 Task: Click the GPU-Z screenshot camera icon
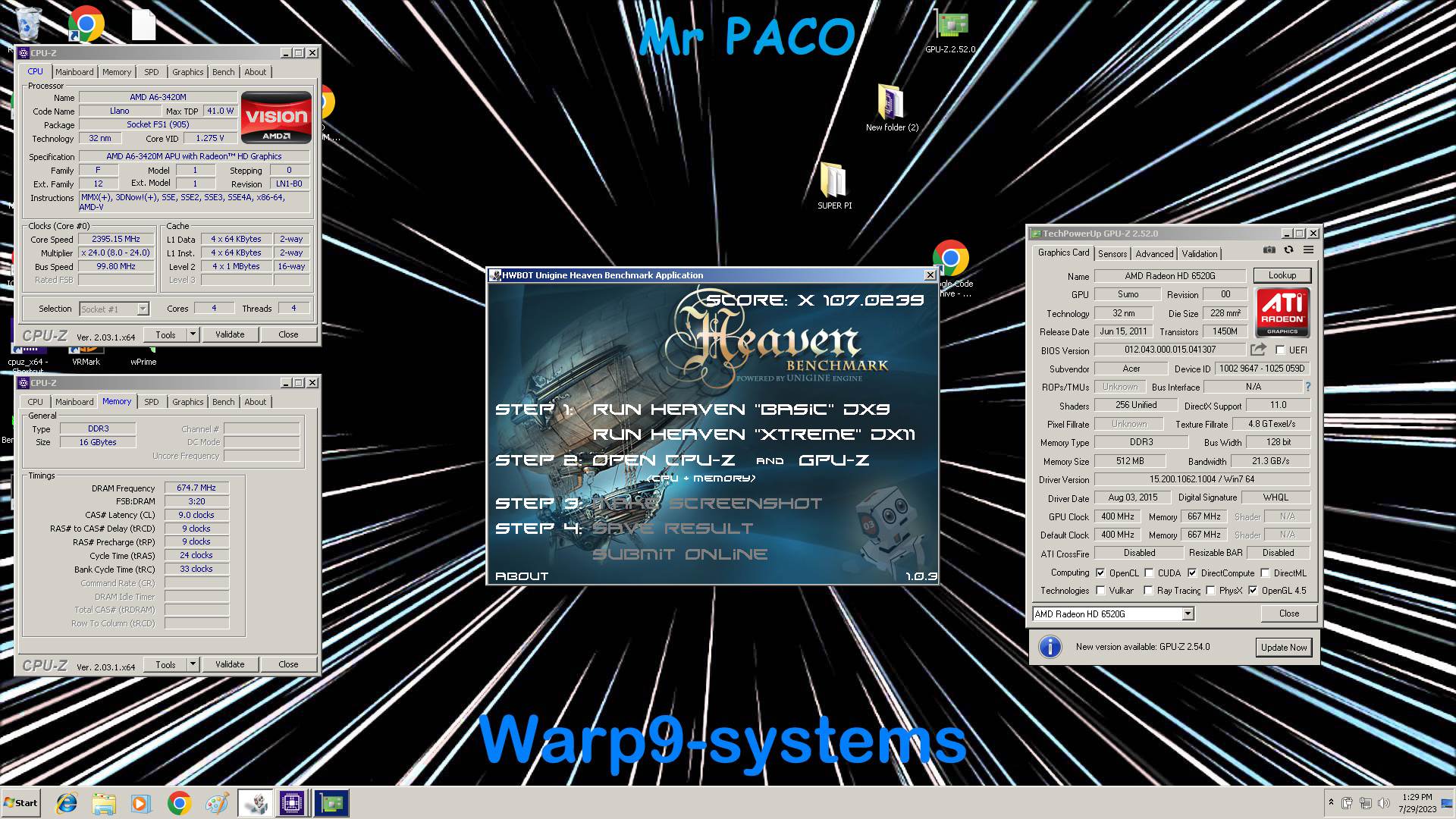(1269, 250)
